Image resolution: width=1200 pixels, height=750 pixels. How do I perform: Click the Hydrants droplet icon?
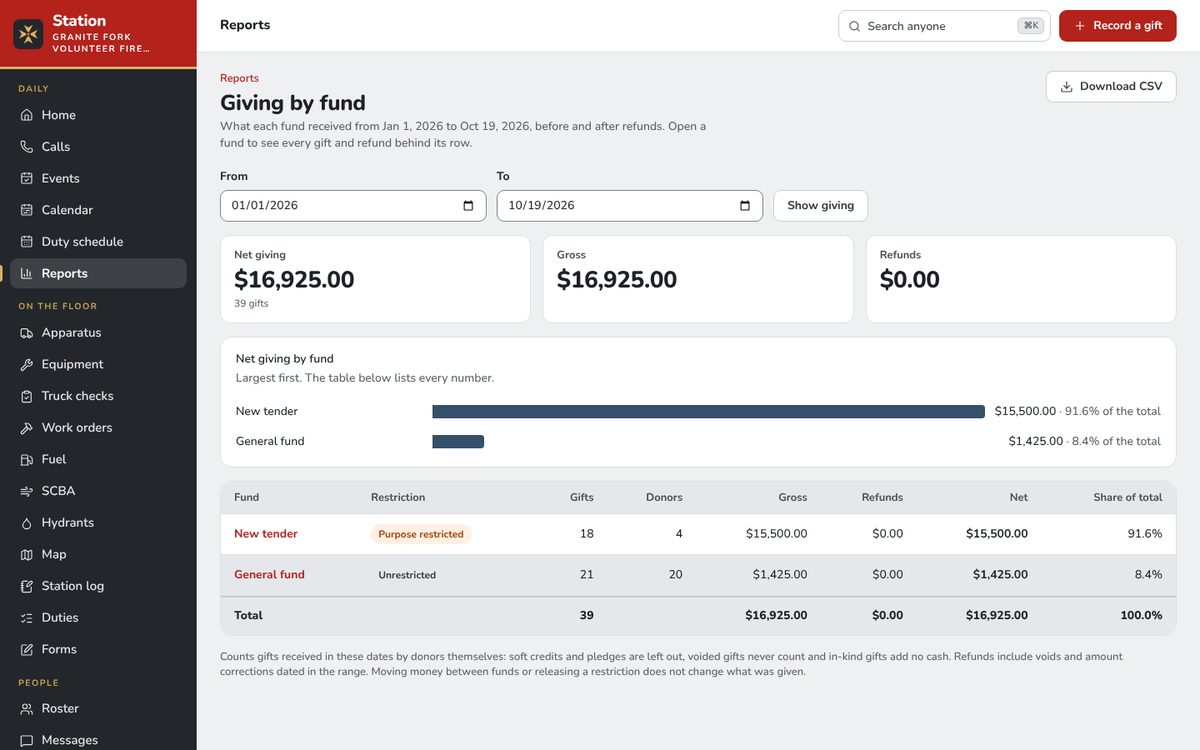pos(27,523)
